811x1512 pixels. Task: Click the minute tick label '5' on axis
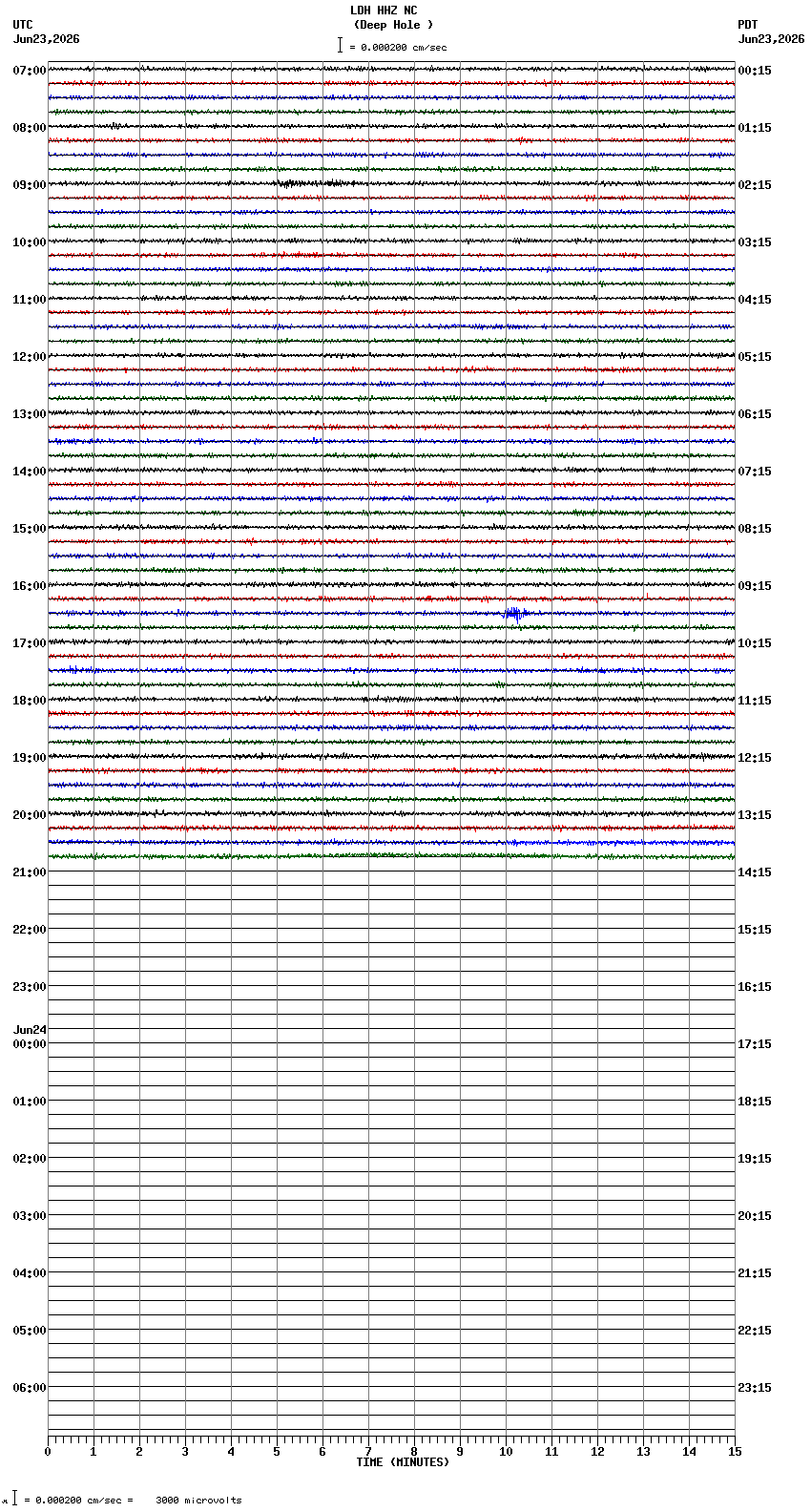pyautogui.click(x=277, y=1452)
